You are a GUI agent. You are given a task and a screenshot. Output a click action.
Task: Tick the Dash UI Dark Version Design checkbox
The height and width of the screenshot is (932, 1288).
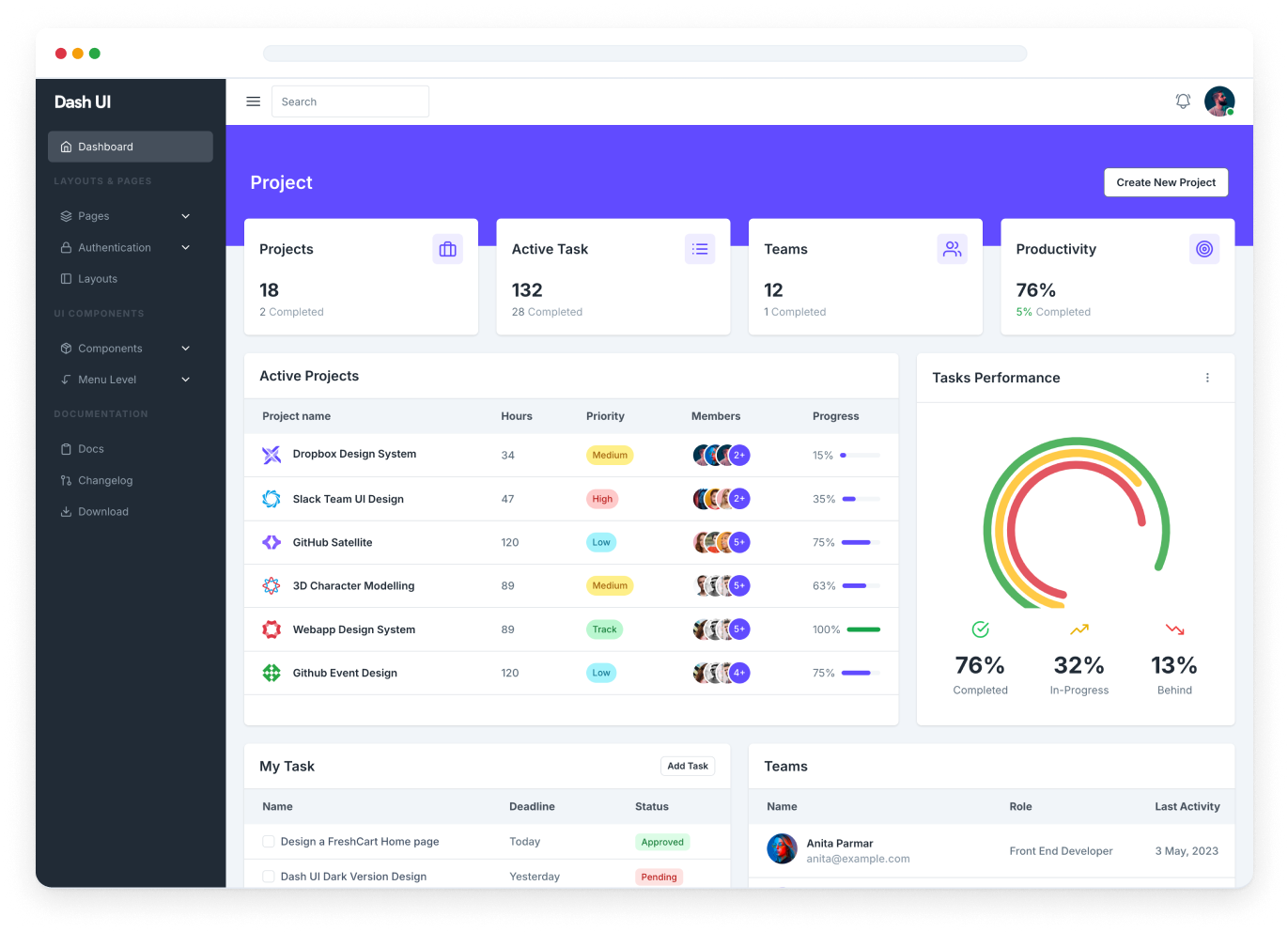click(x=269, y=877)
